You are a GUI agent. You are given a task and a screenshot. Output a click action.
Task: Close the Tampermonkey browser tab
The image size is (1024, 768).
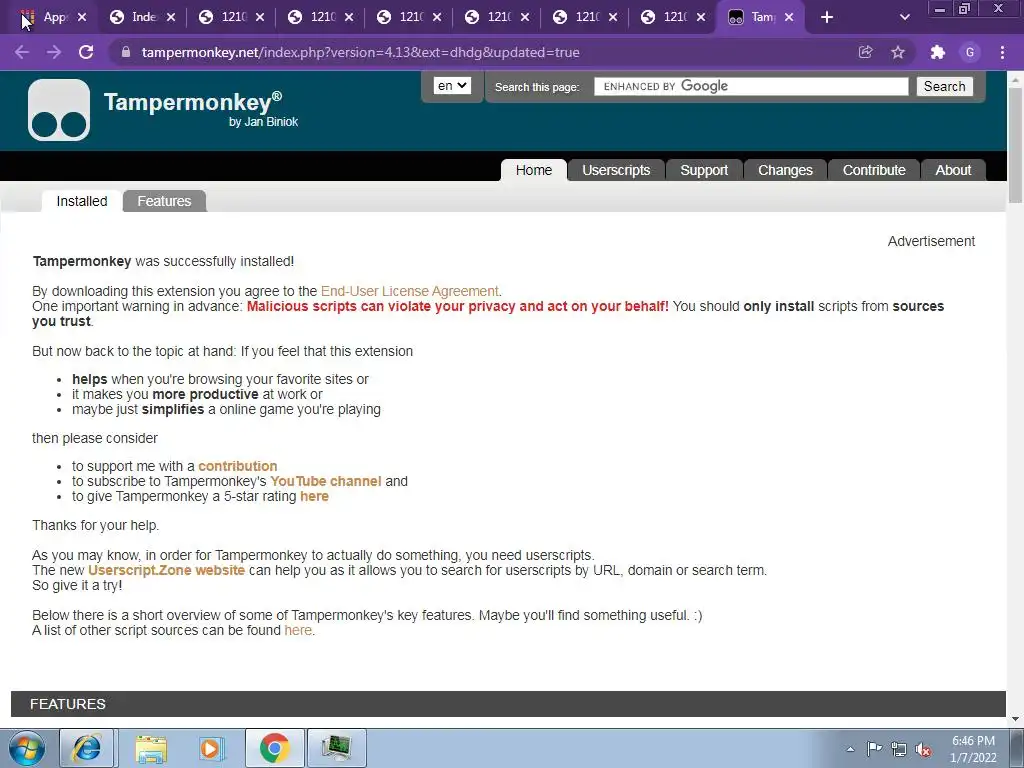[789, 17]
